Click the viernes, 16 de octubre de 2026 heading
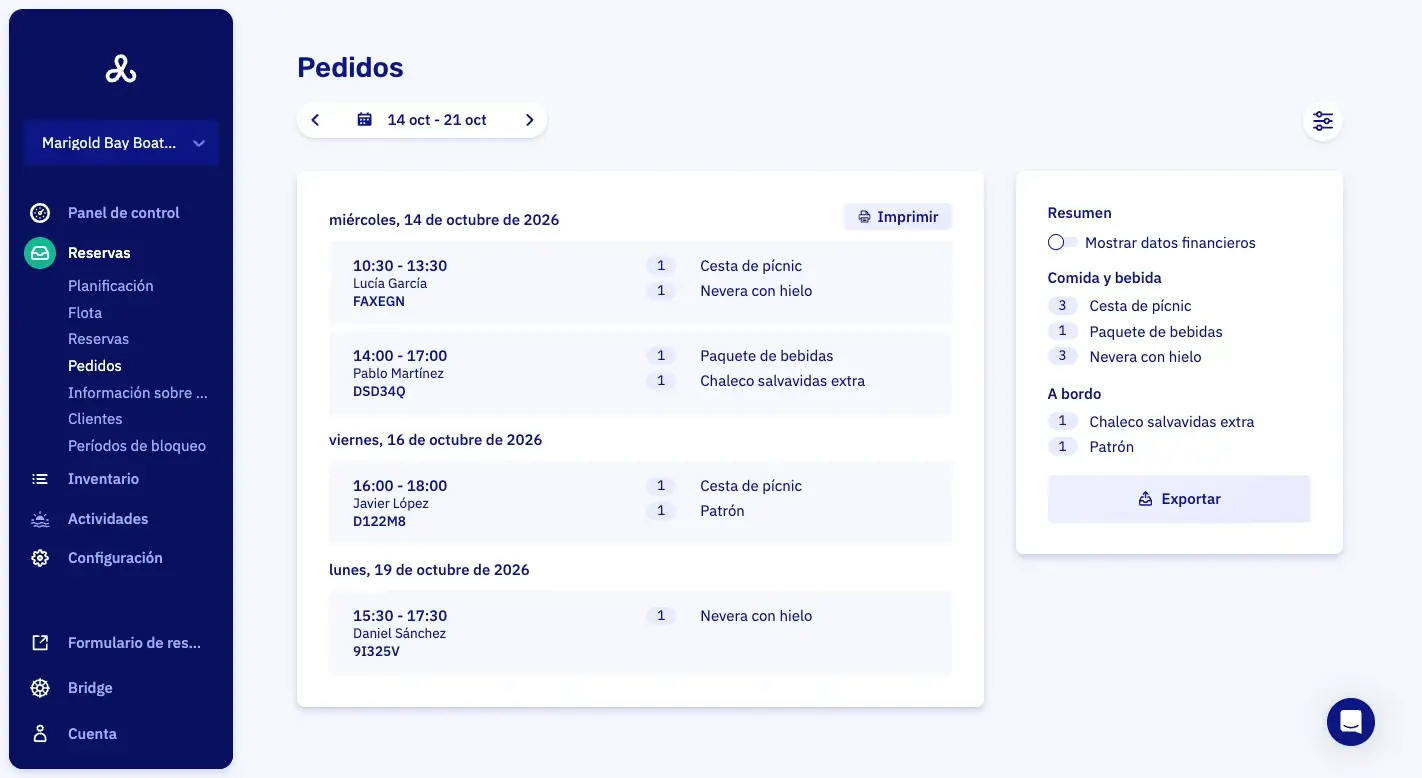Screen dimensions: 1422x778 pyautogui.click(x=436, y=440)
